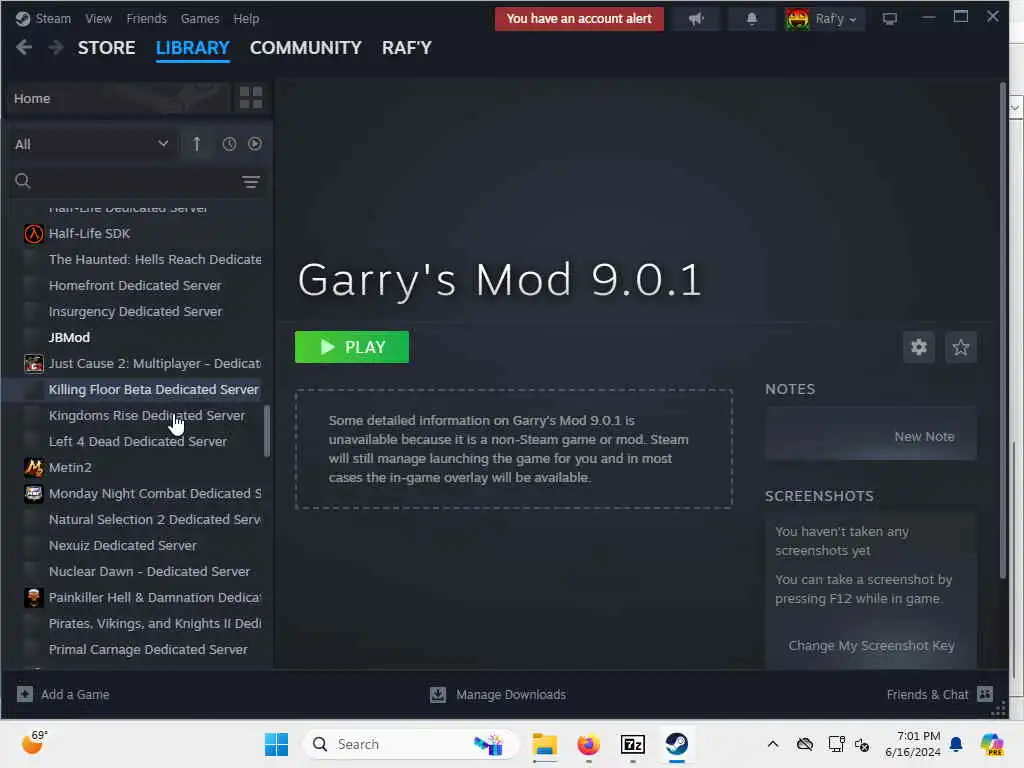
Task: Click the Metin2 game icon
Action: click(34, 467)
